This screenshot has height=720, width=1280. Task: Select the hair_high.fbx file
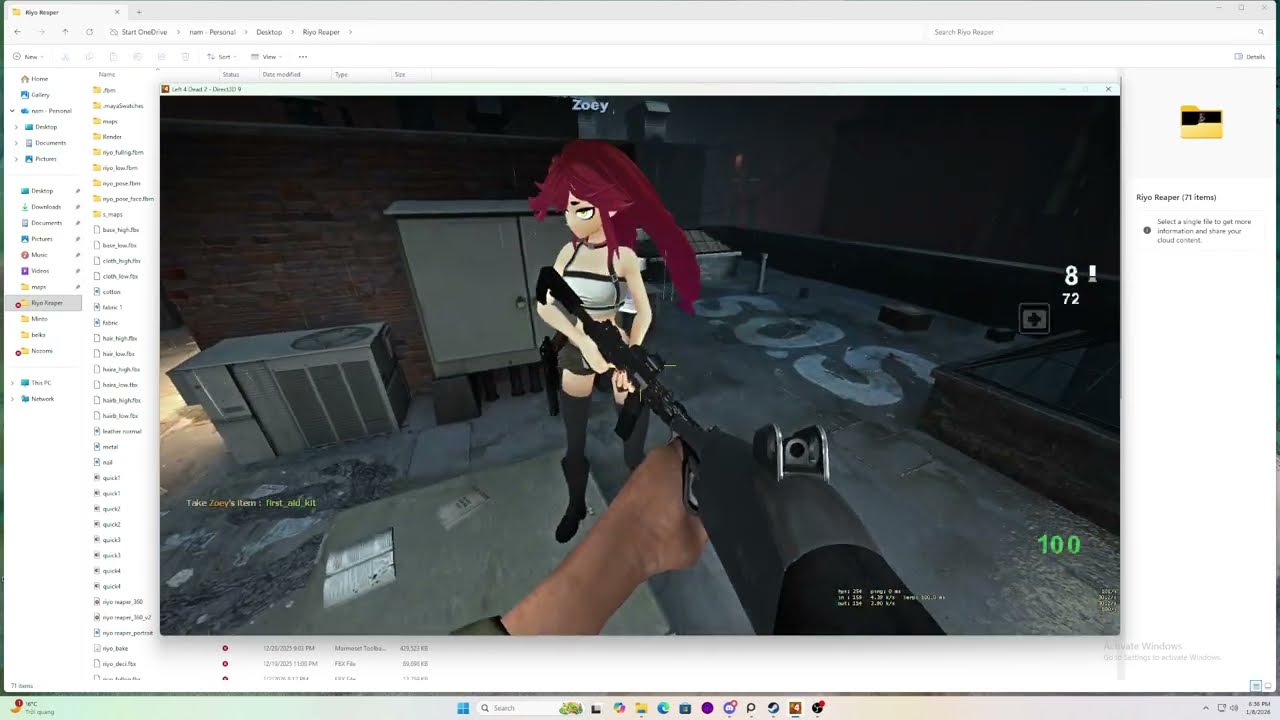coord(115,338)
